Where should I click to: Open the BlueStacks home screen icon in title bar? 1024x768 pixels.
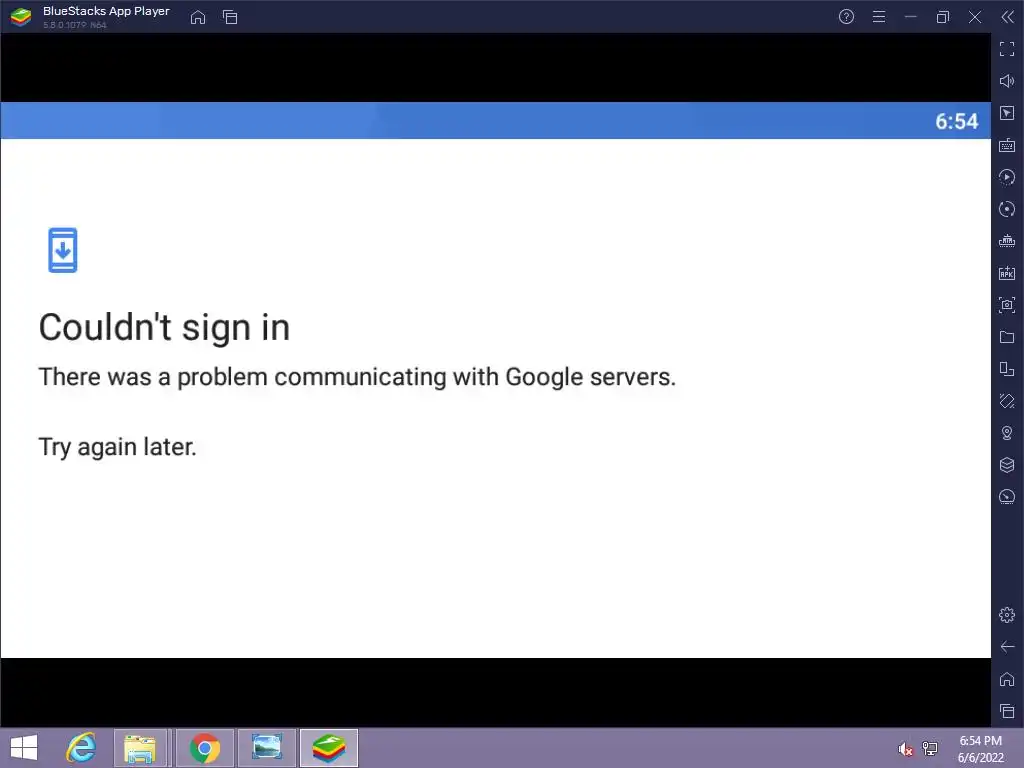tap(198, 17)
